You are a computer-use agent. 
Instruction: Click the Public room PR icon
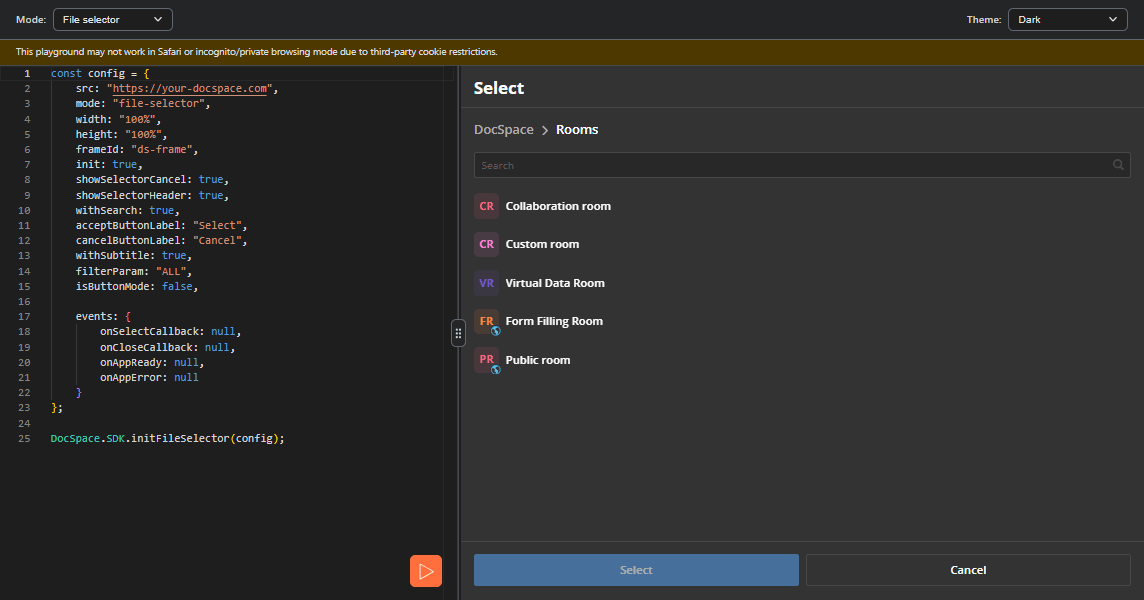pyautogui.click(x=487, y=360)
